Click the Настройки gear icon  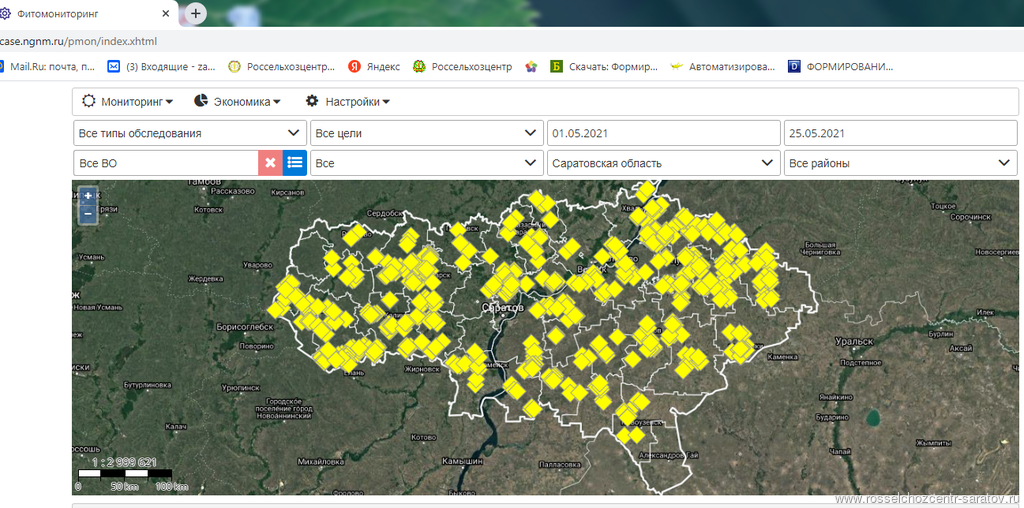(312, 101)
